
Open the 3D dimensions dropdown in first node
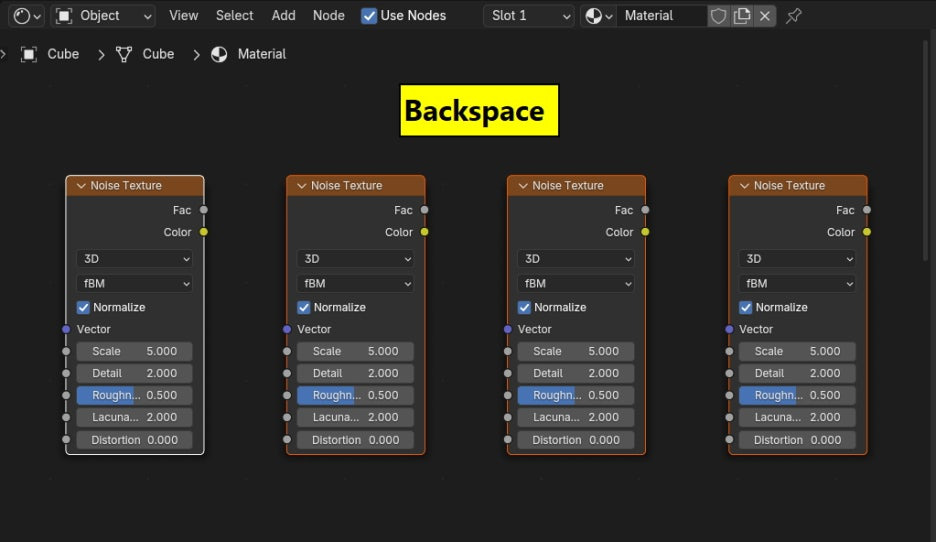tap(134, 258)
